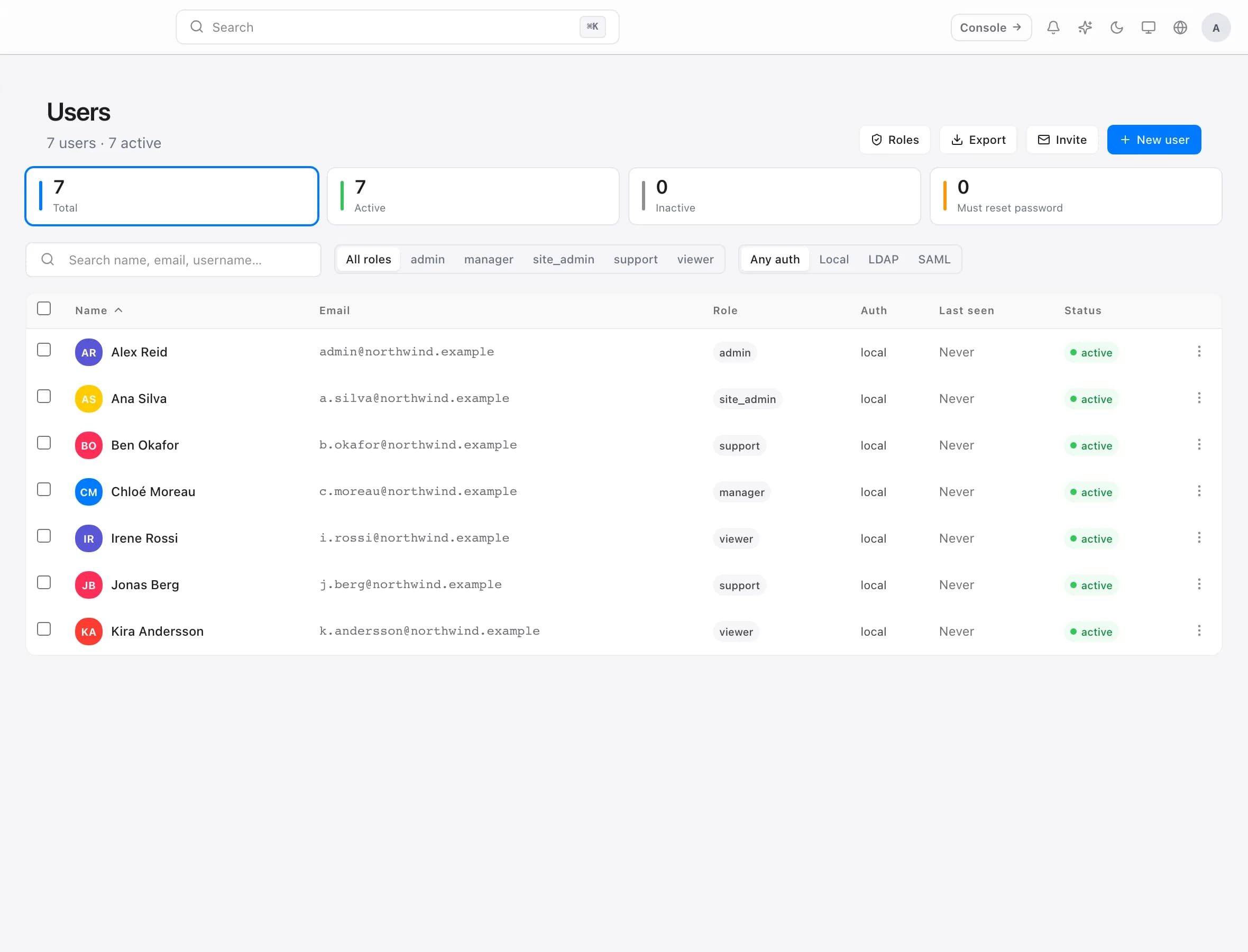1248x952 pixels.
Task: Check the Jonas Berg row checkbox
Action: coord(43,582)
